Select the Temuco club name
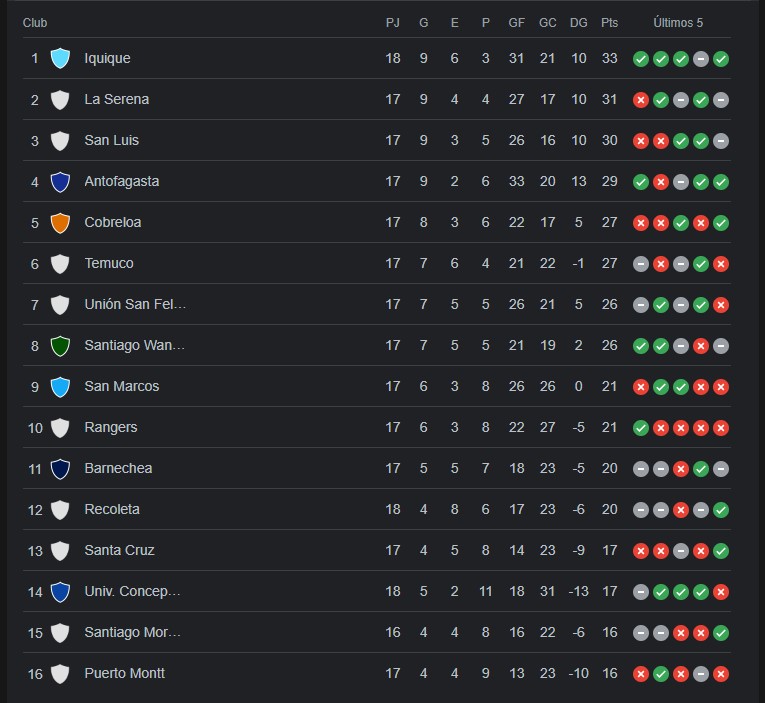The height and width of the screenshot is (703, 765). point(109,263)
